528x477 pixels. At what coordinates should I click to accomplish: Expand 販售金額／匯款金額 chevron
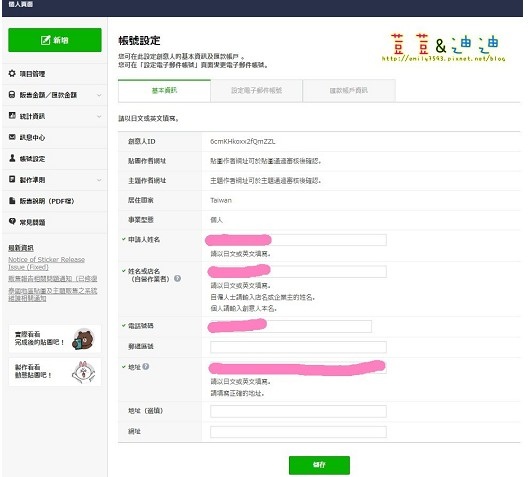pos(99,95)
